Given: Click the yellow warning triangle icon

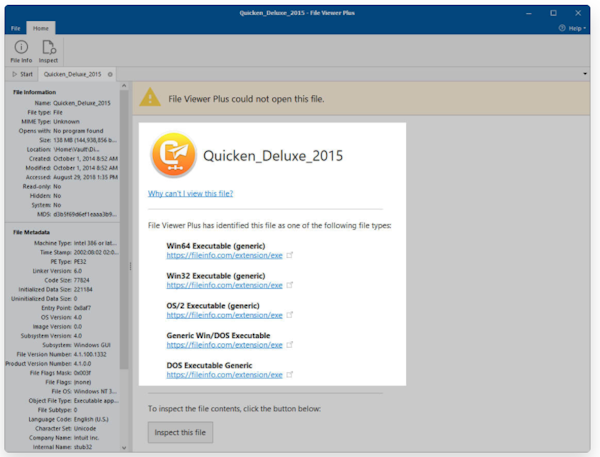Looking at the screenshot, I should (x=150, y=97).
